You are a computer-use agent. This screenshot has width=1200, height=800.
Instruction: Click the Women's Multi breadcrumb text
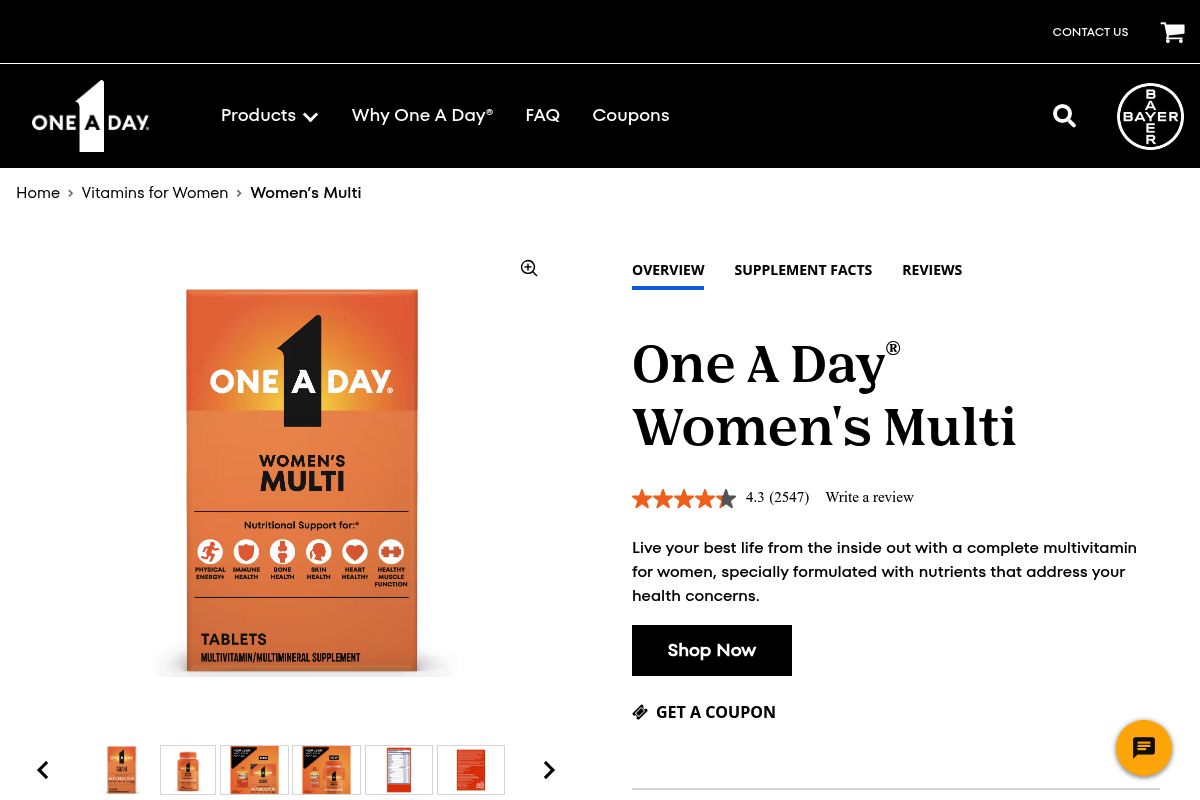point(306,193)
